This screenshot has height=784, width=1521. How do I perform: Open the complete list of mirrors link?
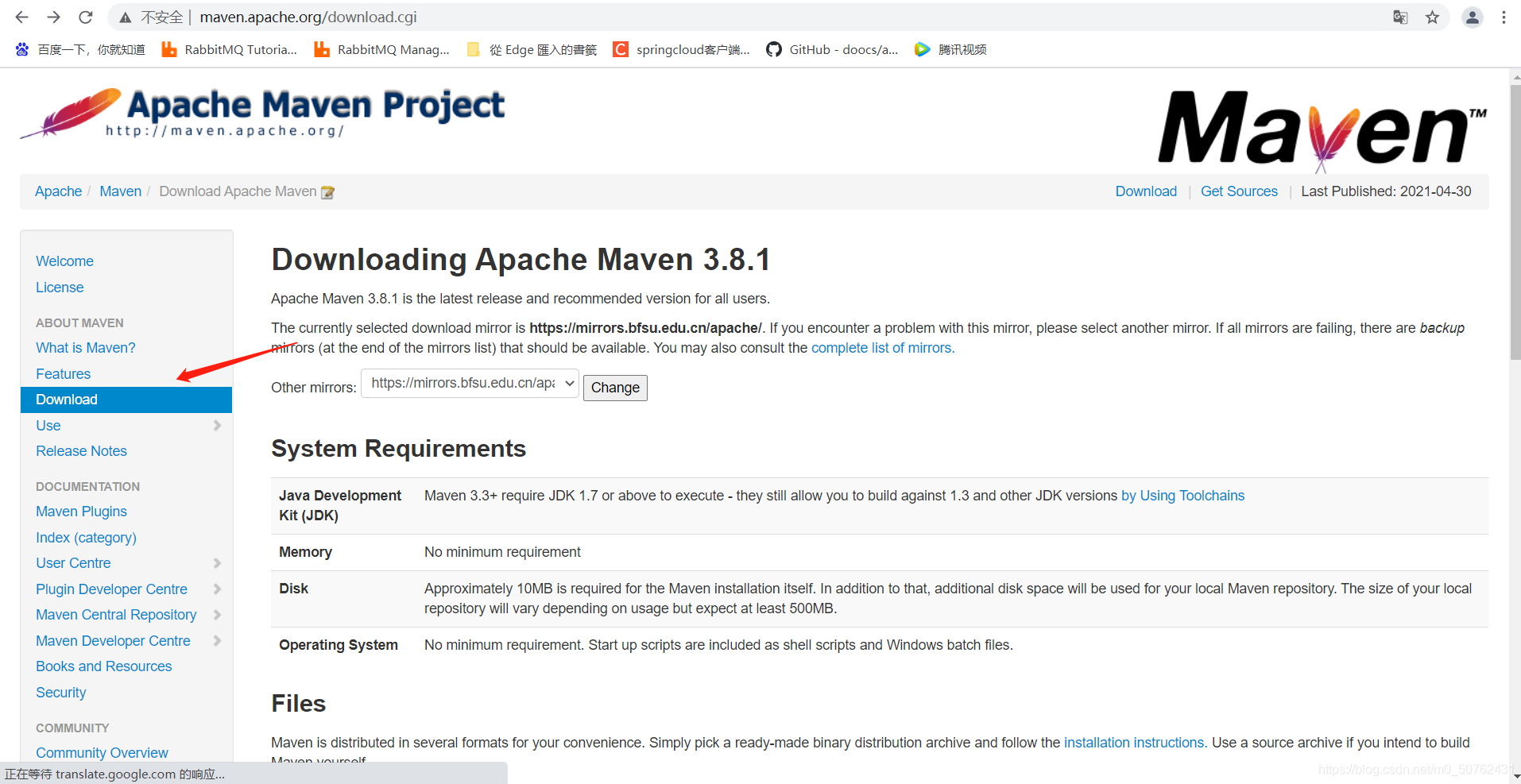883,348
